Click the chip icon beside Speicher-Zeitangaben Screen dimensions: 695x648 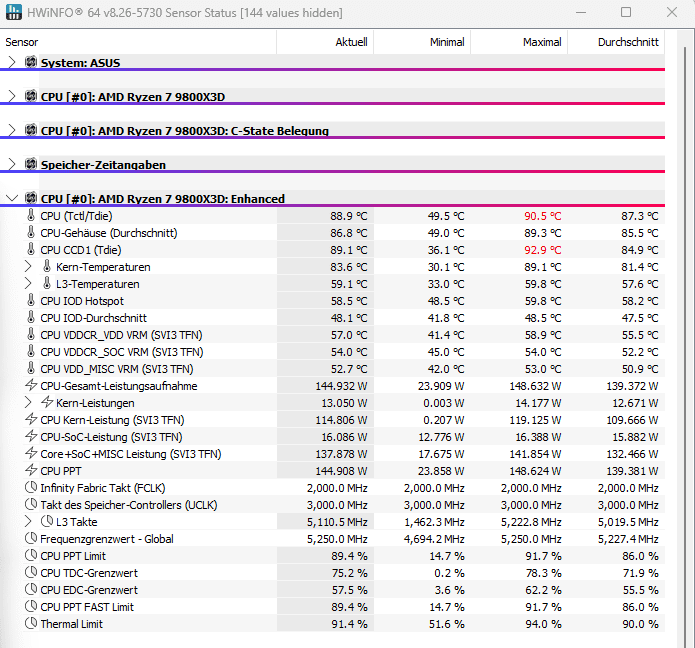click(x=31, y=164)
